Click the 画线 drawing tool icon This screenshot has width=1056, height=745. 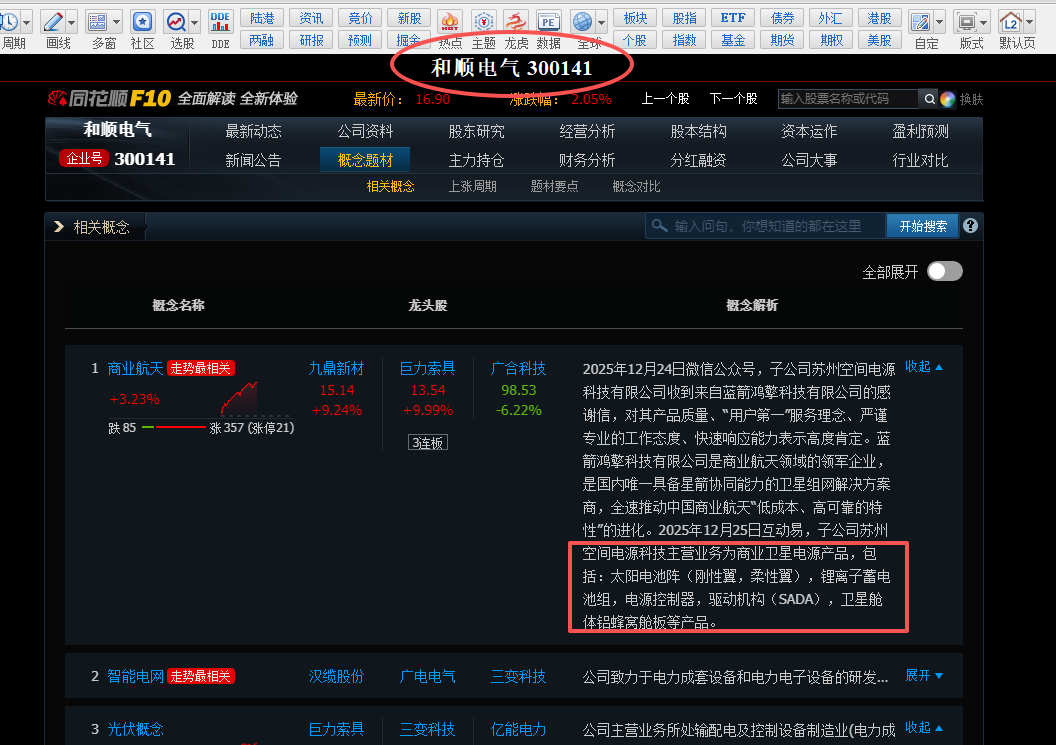click(53, 21)
